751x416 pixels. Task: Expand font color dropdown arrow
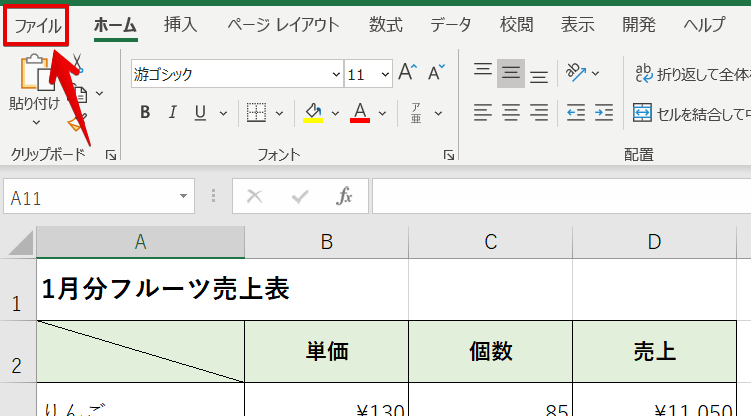tap(382, 113)
